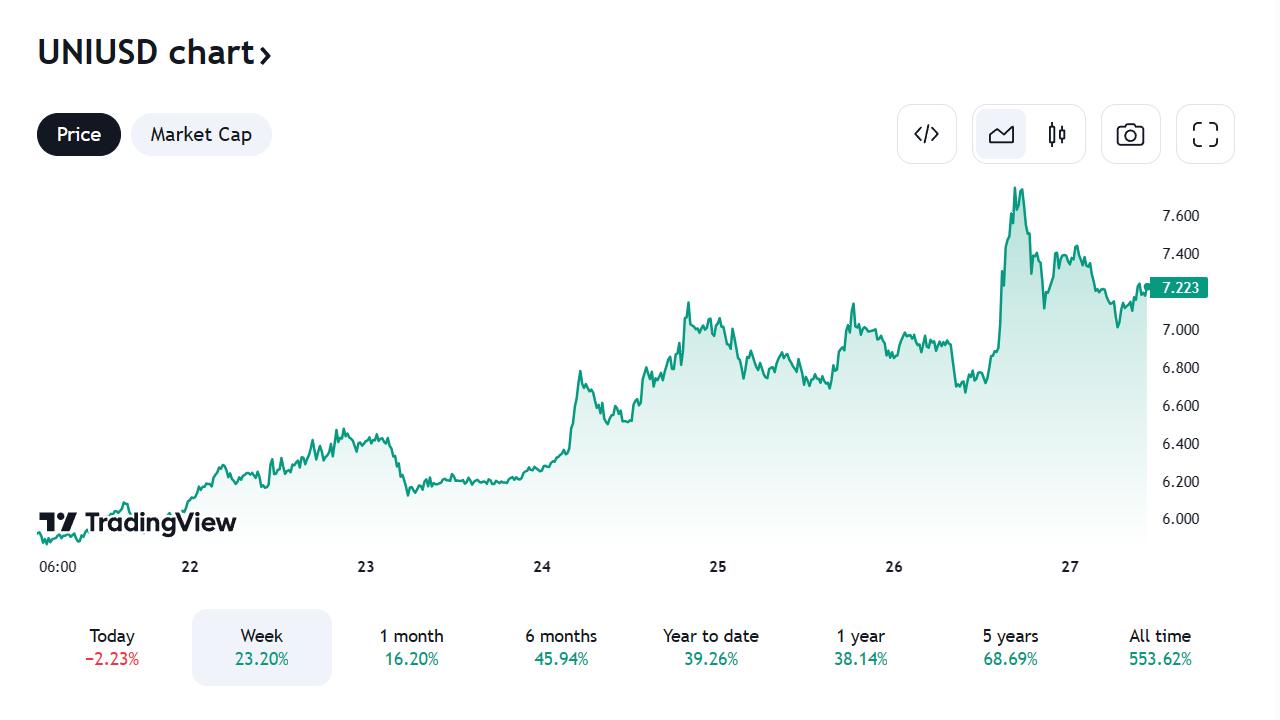1280x720 pixels.
Task: Show the 1 month range
Action: (411, 647)
